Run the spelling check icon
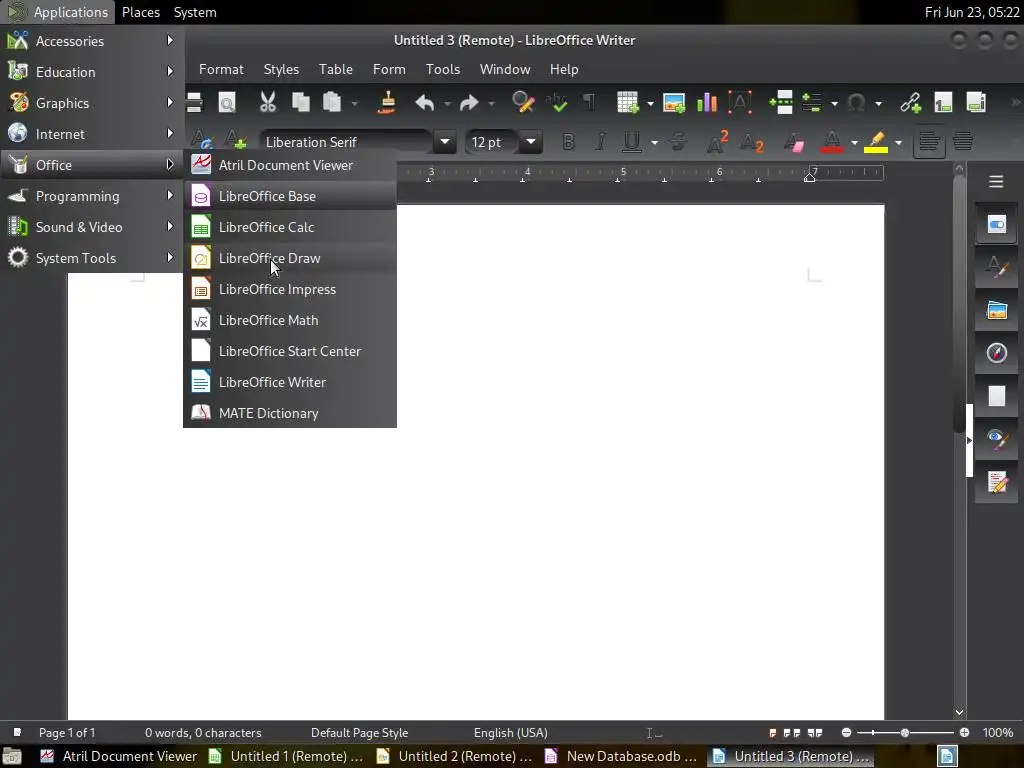1024x768 pixels. click(556, 103)
